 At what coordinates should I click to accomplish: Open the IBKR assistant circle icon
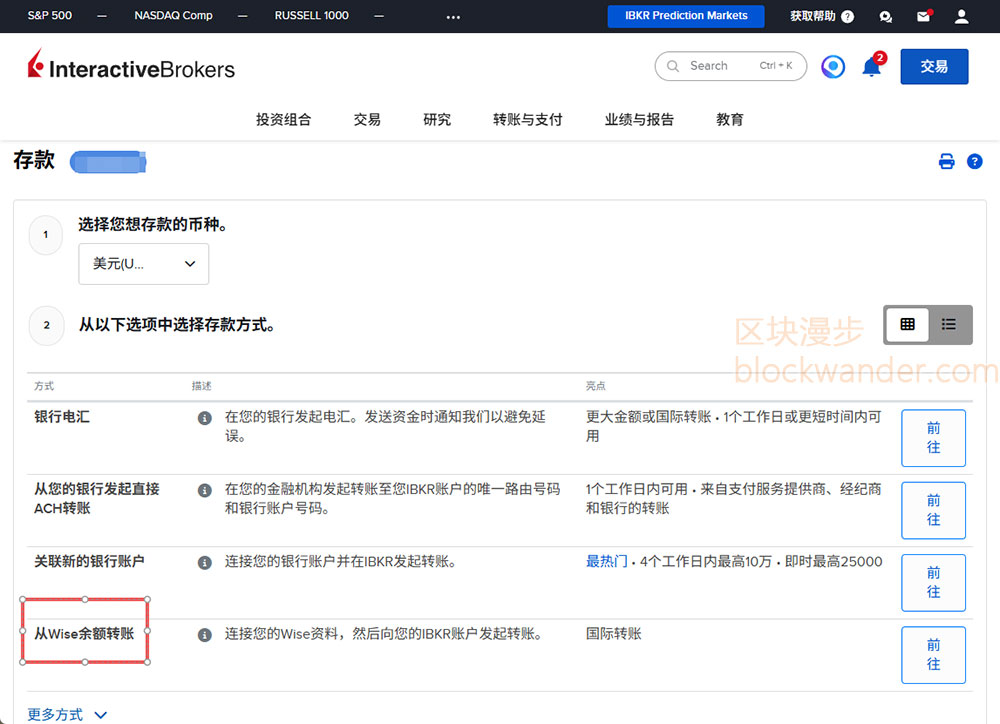tap(833, 66)
